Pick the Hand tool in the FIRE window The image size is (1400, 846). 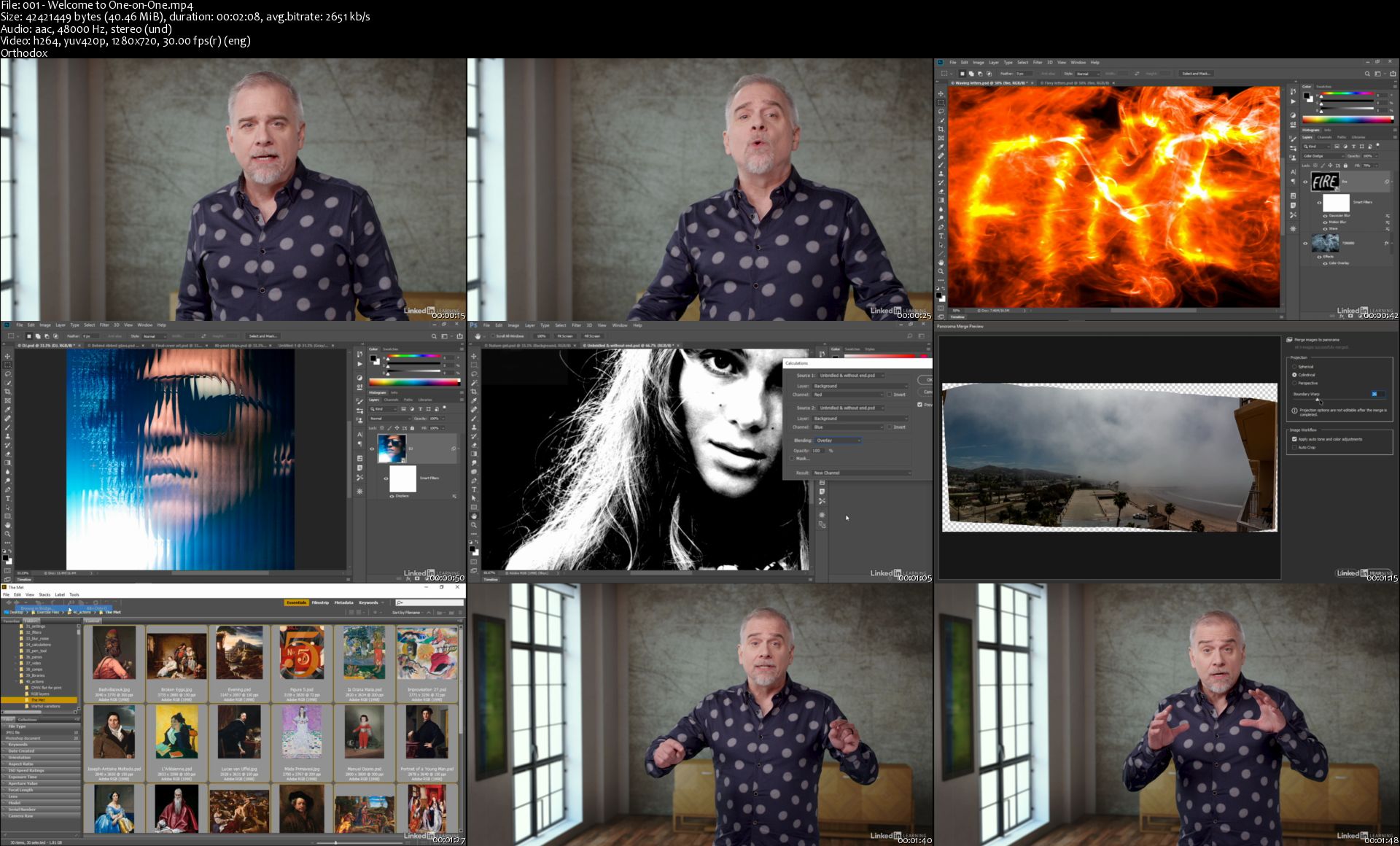(941, 263)
